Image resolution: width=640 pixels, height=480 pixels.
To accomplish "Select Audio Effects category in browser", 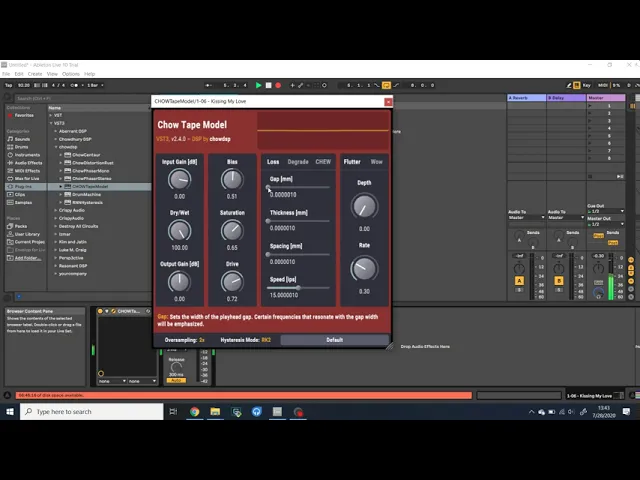I will pos(24,163).
